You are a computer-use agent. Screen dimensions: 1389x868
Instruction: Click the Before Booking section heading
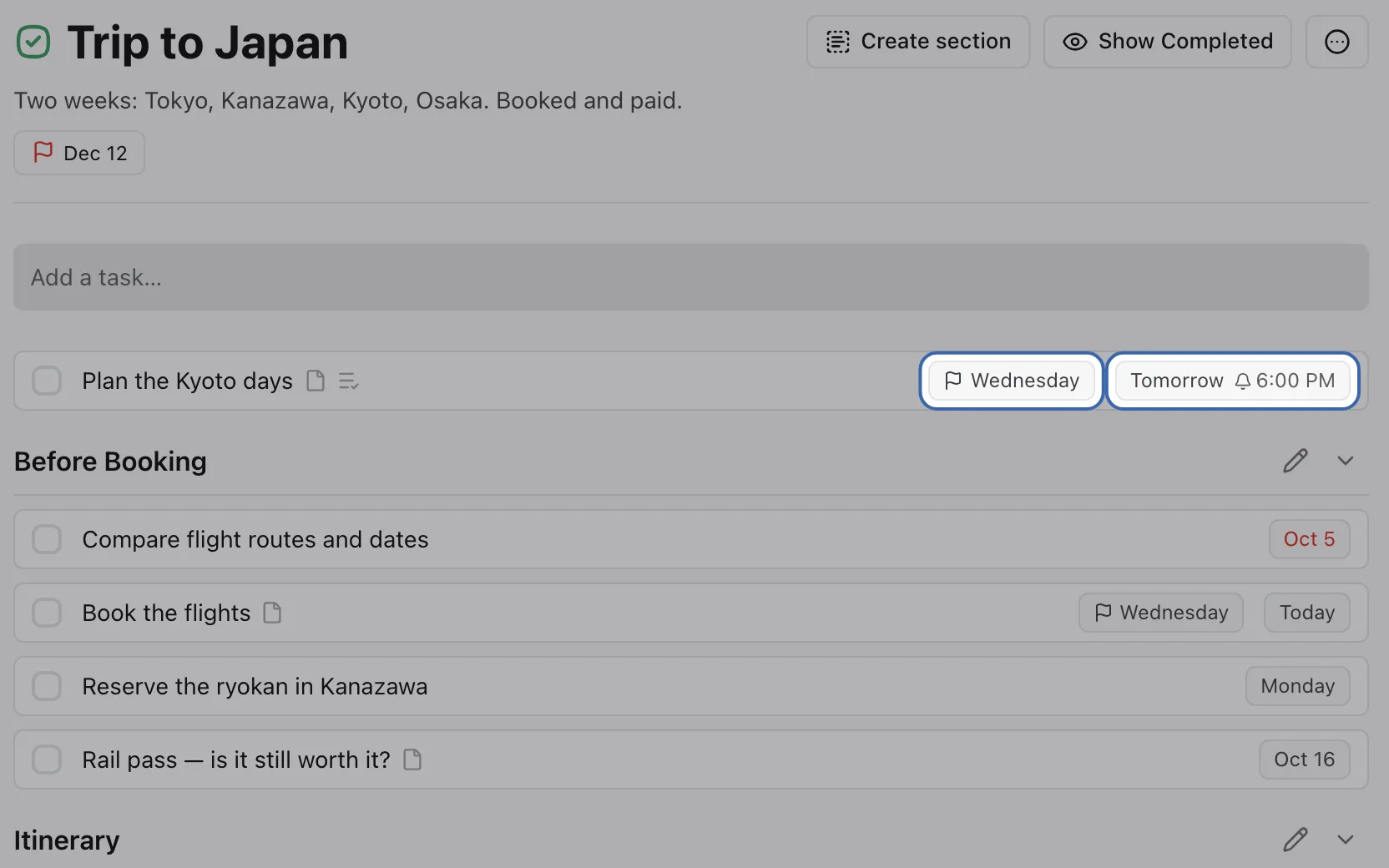pos(110,462)
